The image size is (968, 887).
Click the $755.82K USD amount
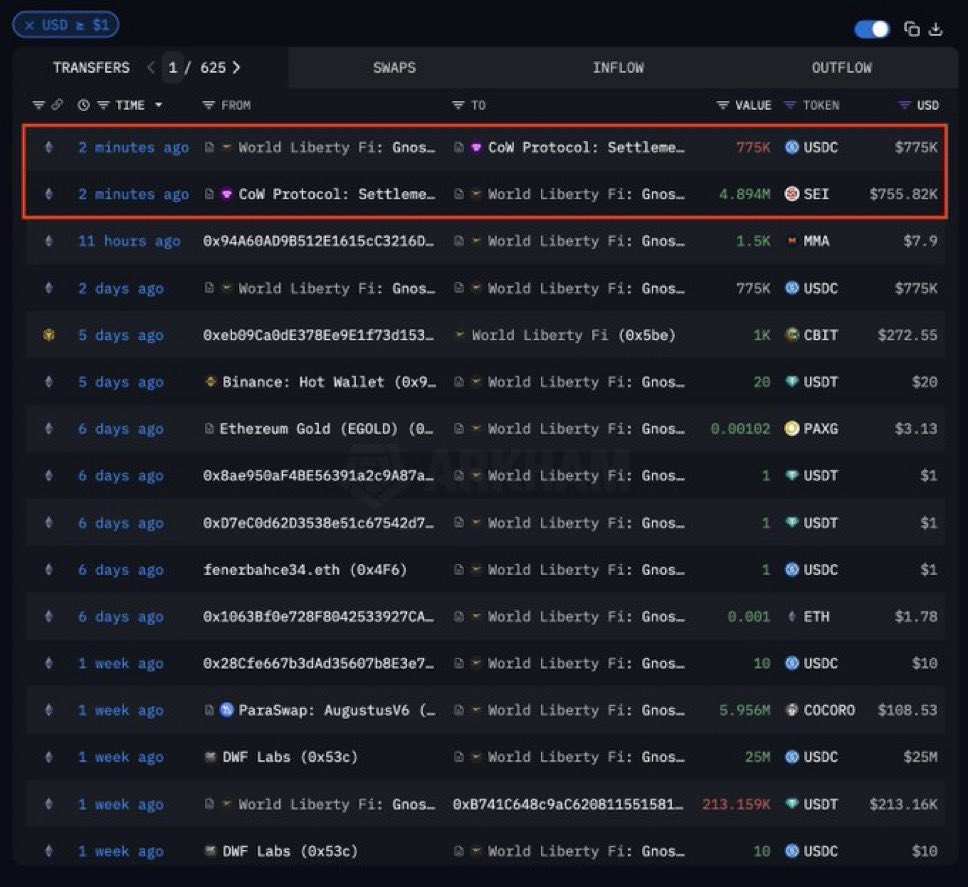pos(903,194)
